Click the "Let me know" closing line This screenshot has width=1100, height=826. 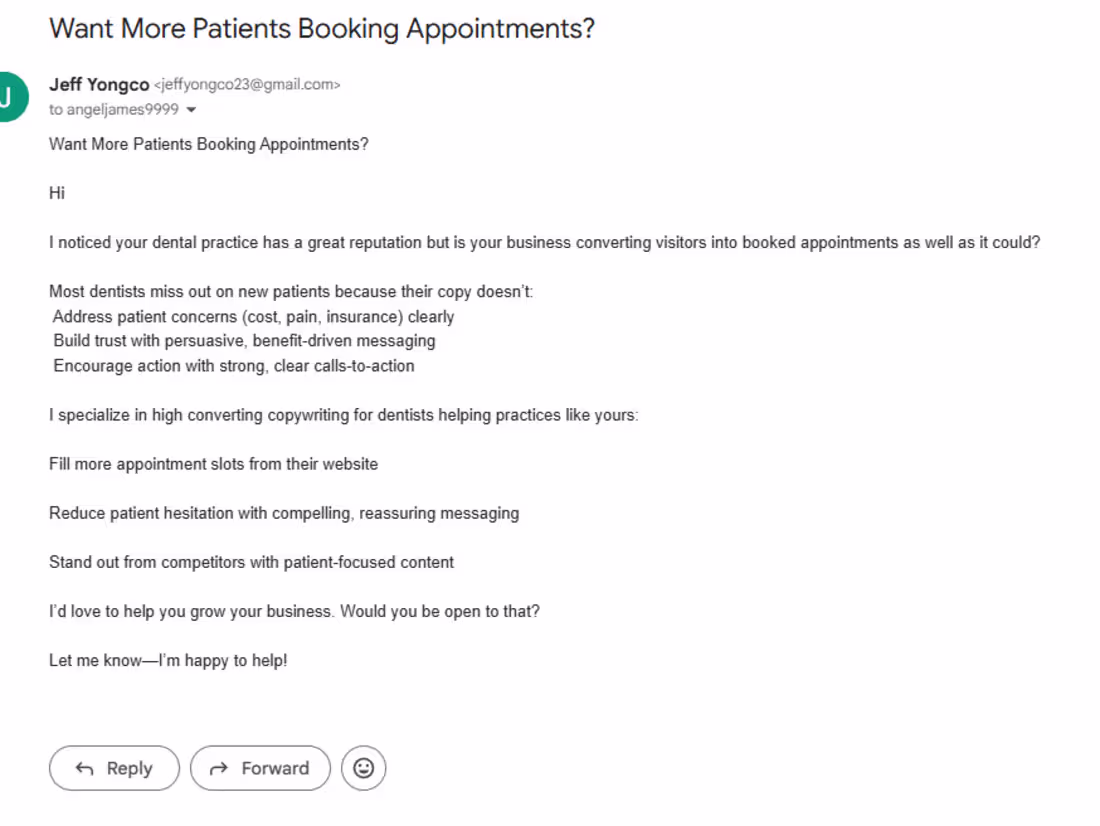168,660
